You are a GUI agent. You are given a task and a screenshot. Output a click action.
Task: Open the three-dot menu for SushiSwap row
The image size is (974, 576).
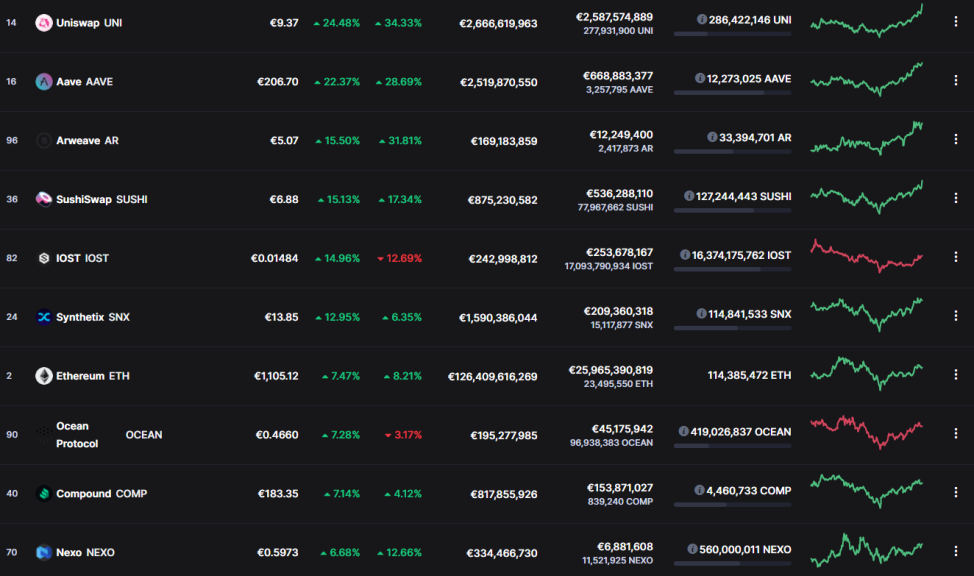tap(955, 198)
